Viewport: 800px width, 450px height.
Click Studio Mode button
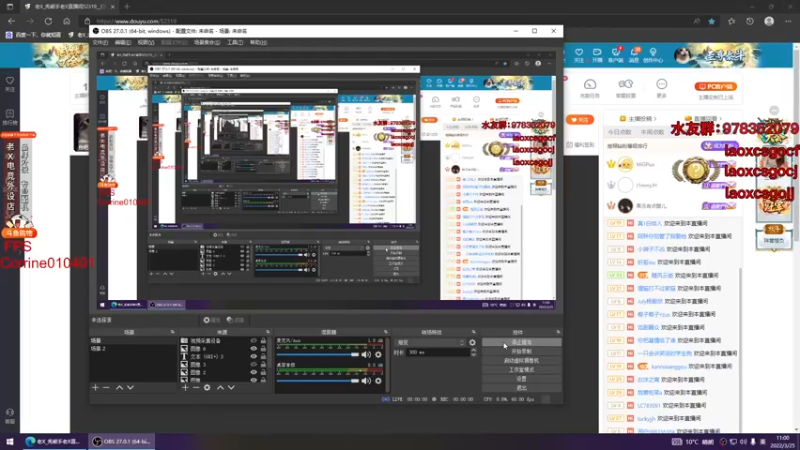[x=521, y=370]
